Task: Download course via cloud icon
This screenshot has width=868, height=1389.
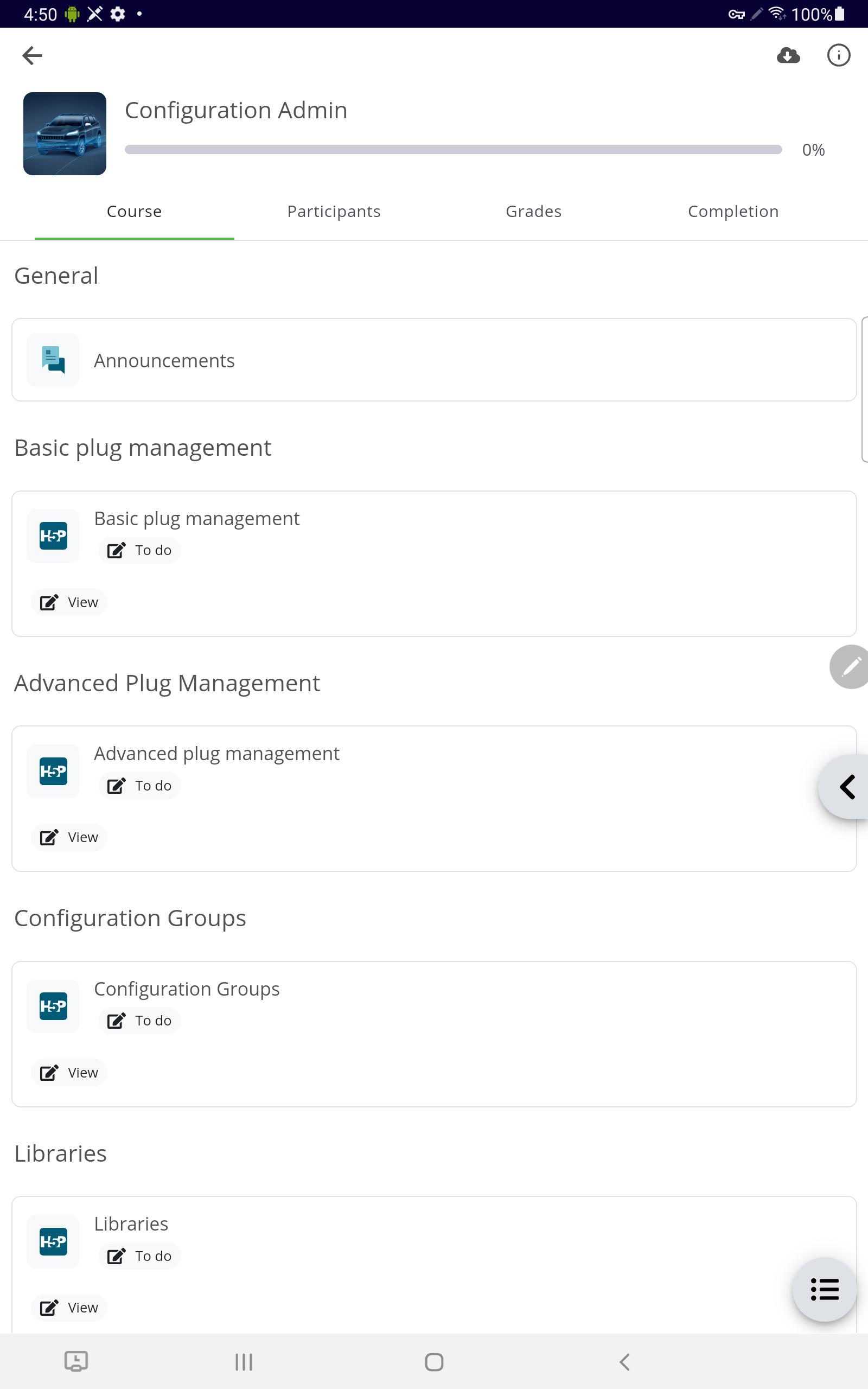Action: pos(788,56)
